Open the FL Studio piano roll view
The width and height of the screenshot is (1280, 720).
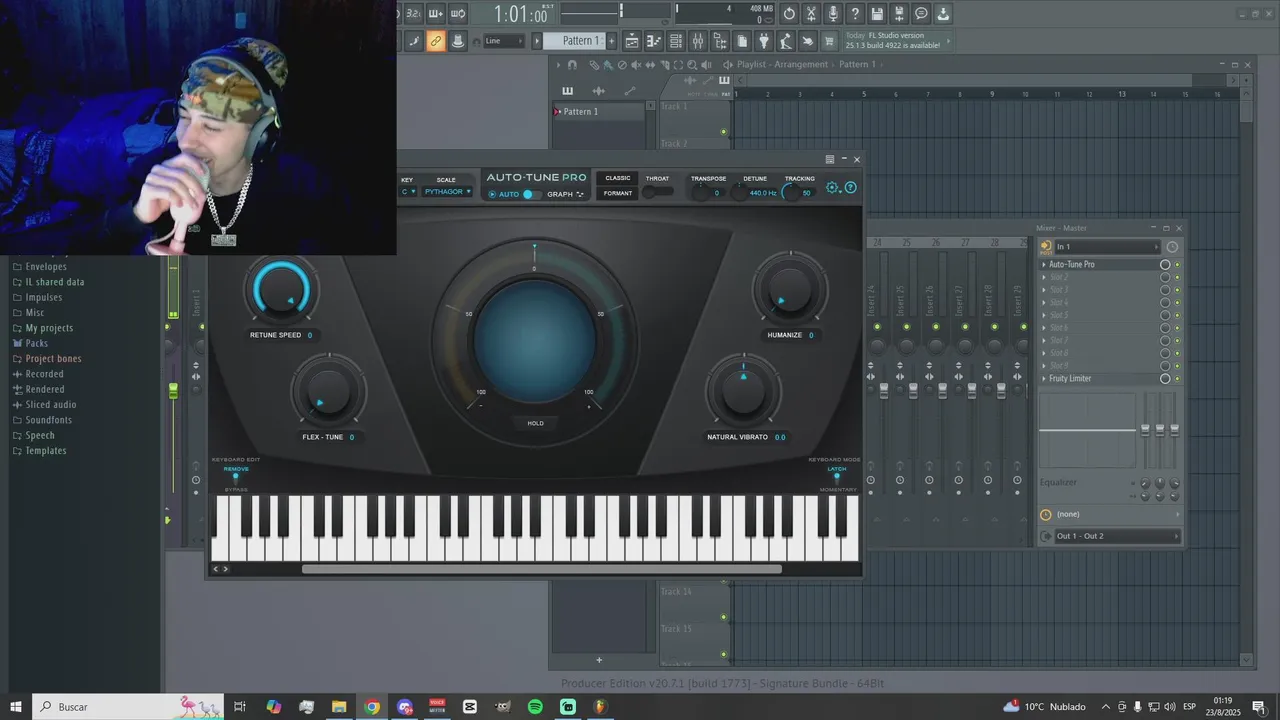pos(654,41)
